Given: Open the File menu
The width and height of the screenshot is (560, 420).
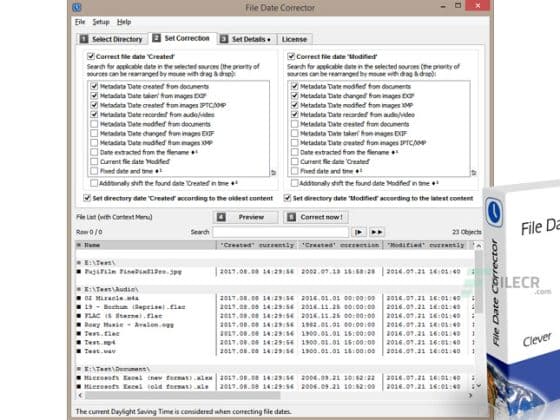Looking at the screenshot, I should (80, 22).
